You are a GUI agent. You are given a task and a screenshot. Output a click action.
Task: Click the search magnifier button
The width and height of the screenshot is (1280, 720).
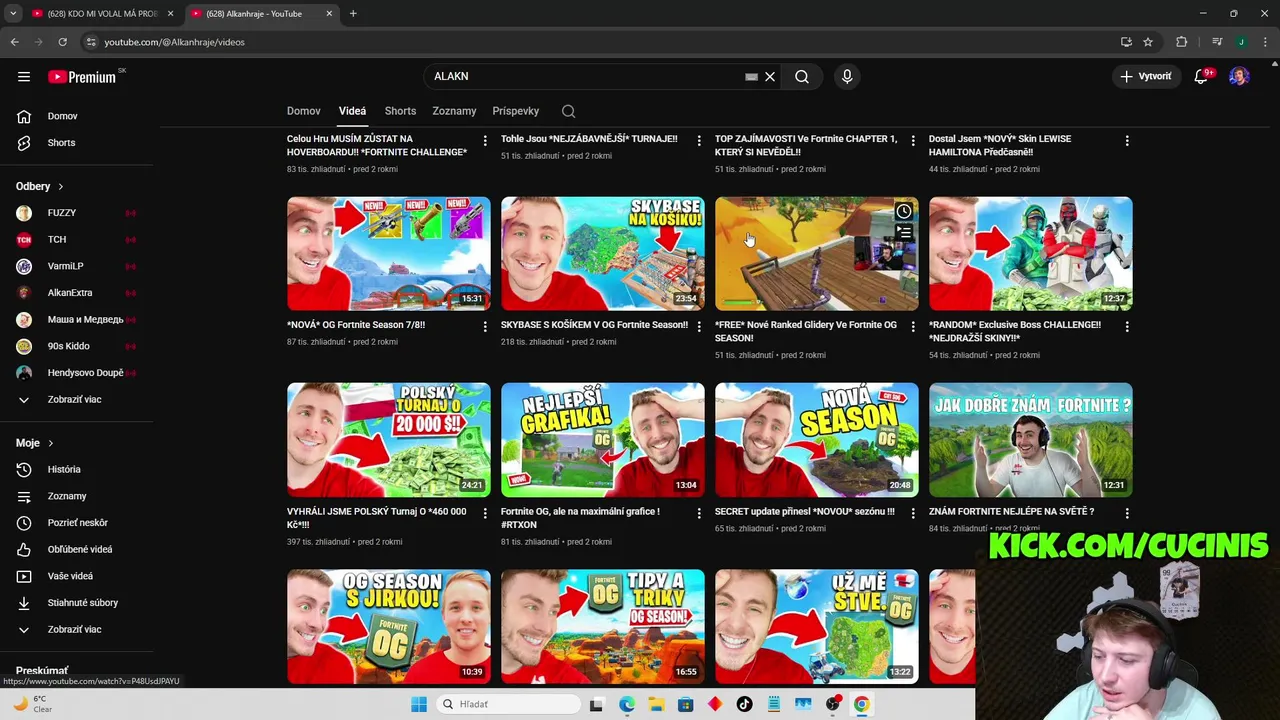coord(802,76)
